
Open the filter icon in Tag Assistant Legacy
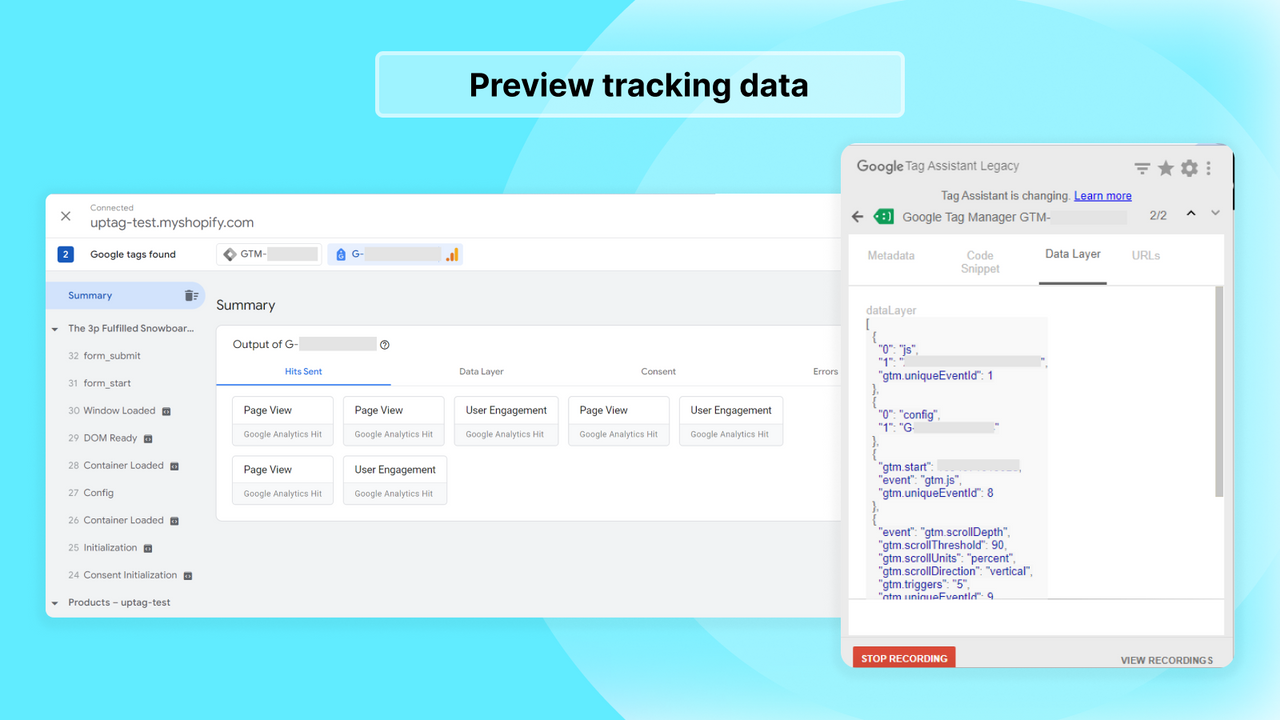point(1142,168)
